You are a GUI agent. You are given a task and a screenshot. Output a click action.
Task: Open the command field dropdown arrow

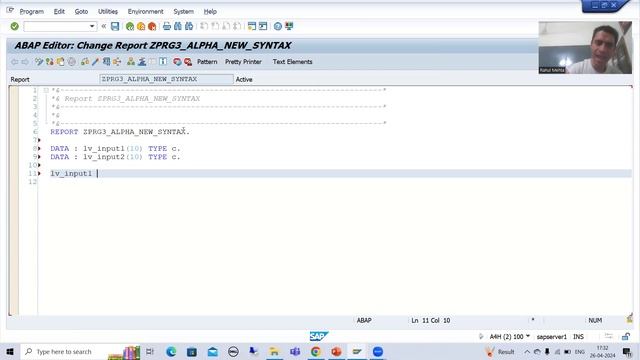coord(92,26)
